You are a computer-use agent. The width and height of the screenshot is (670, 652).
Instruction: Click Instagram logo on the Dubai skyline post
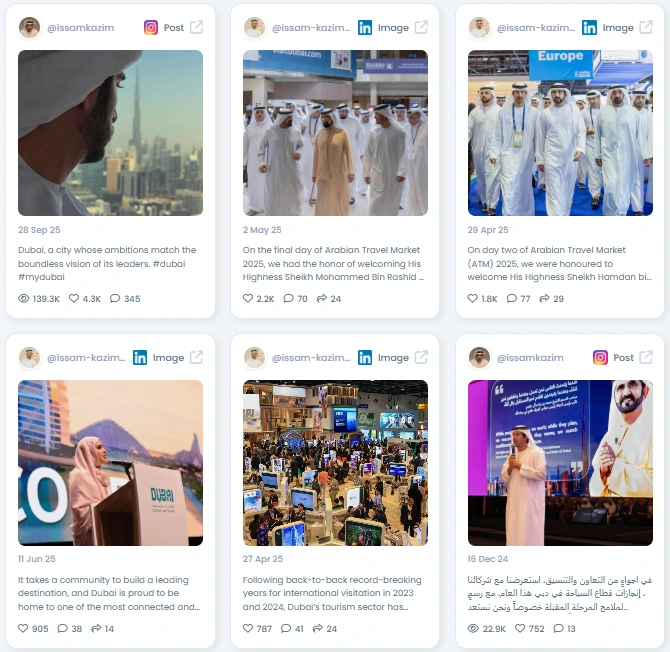[151, 27]
